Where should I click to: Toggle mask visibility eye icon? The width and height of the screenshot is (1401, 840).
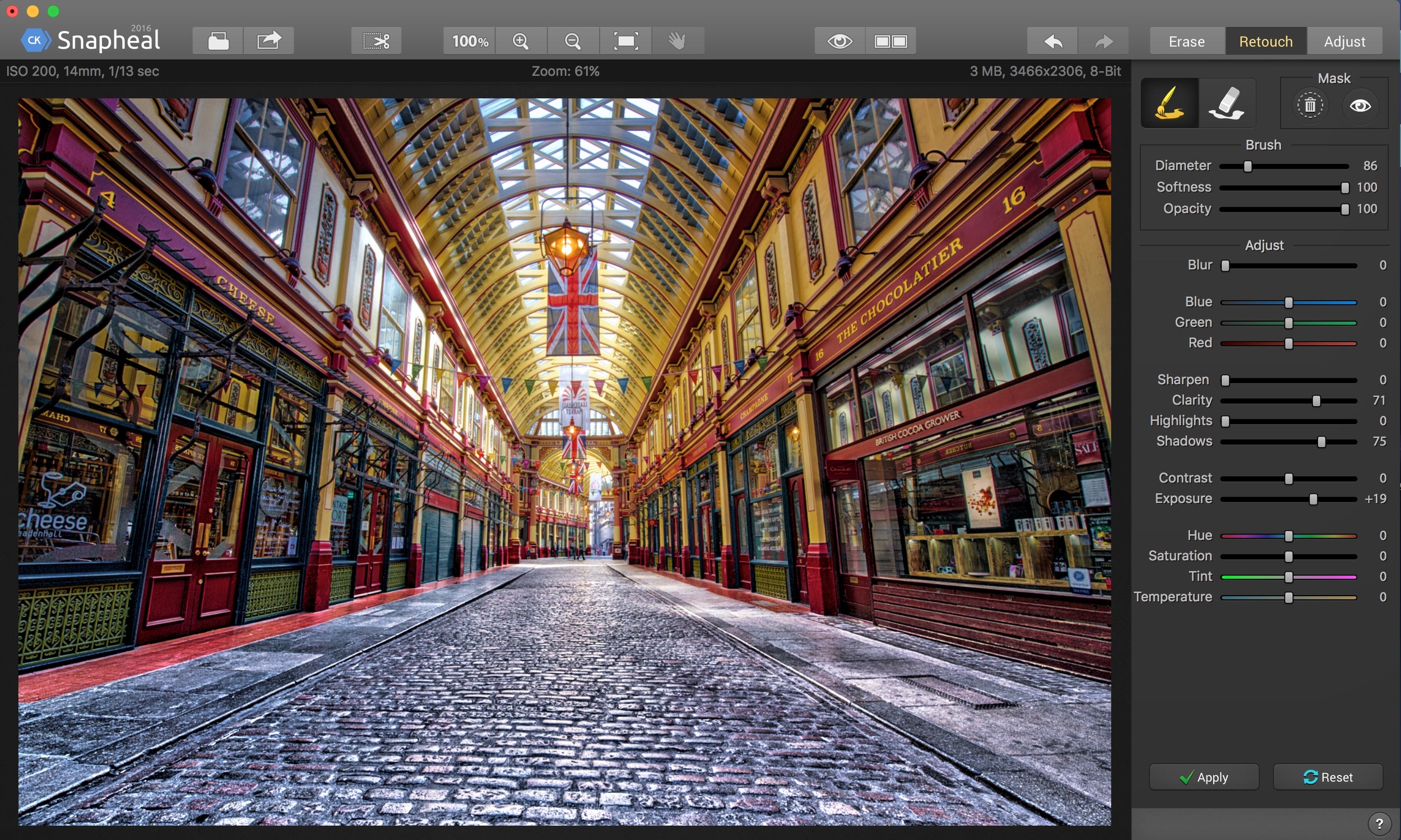(x=1360, y=106)
